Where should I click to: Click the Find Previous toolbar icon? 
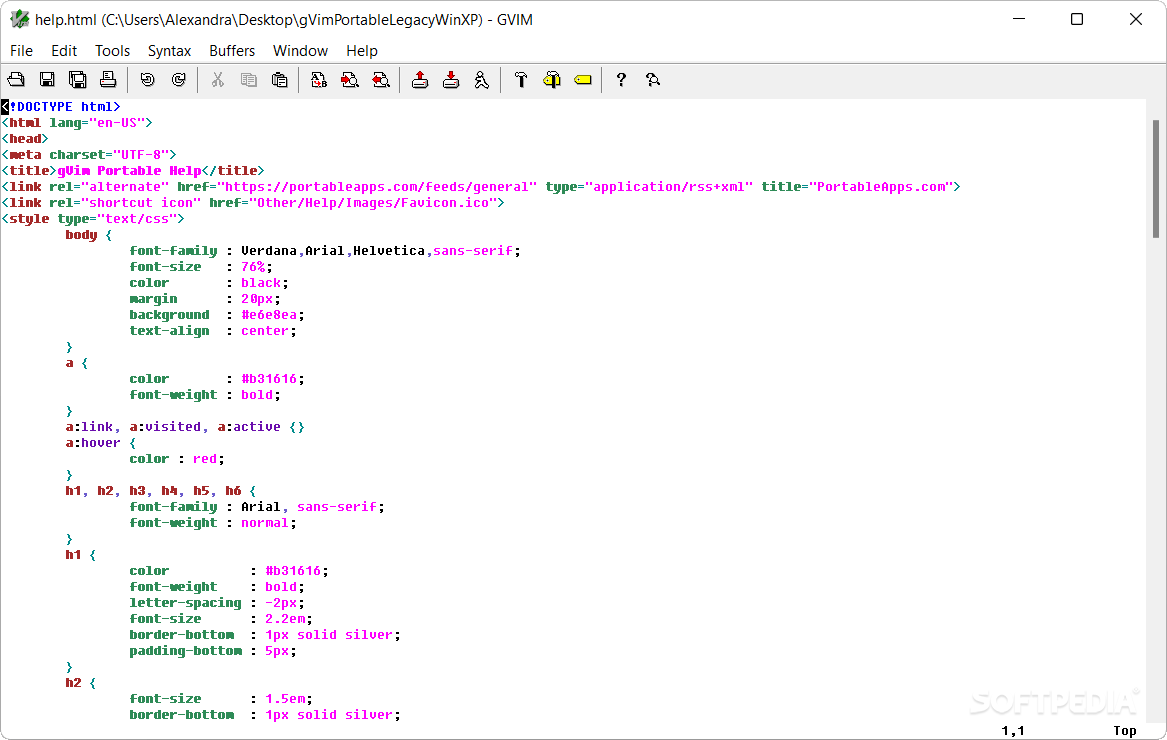pyautogui.click(x=381, y=80)
